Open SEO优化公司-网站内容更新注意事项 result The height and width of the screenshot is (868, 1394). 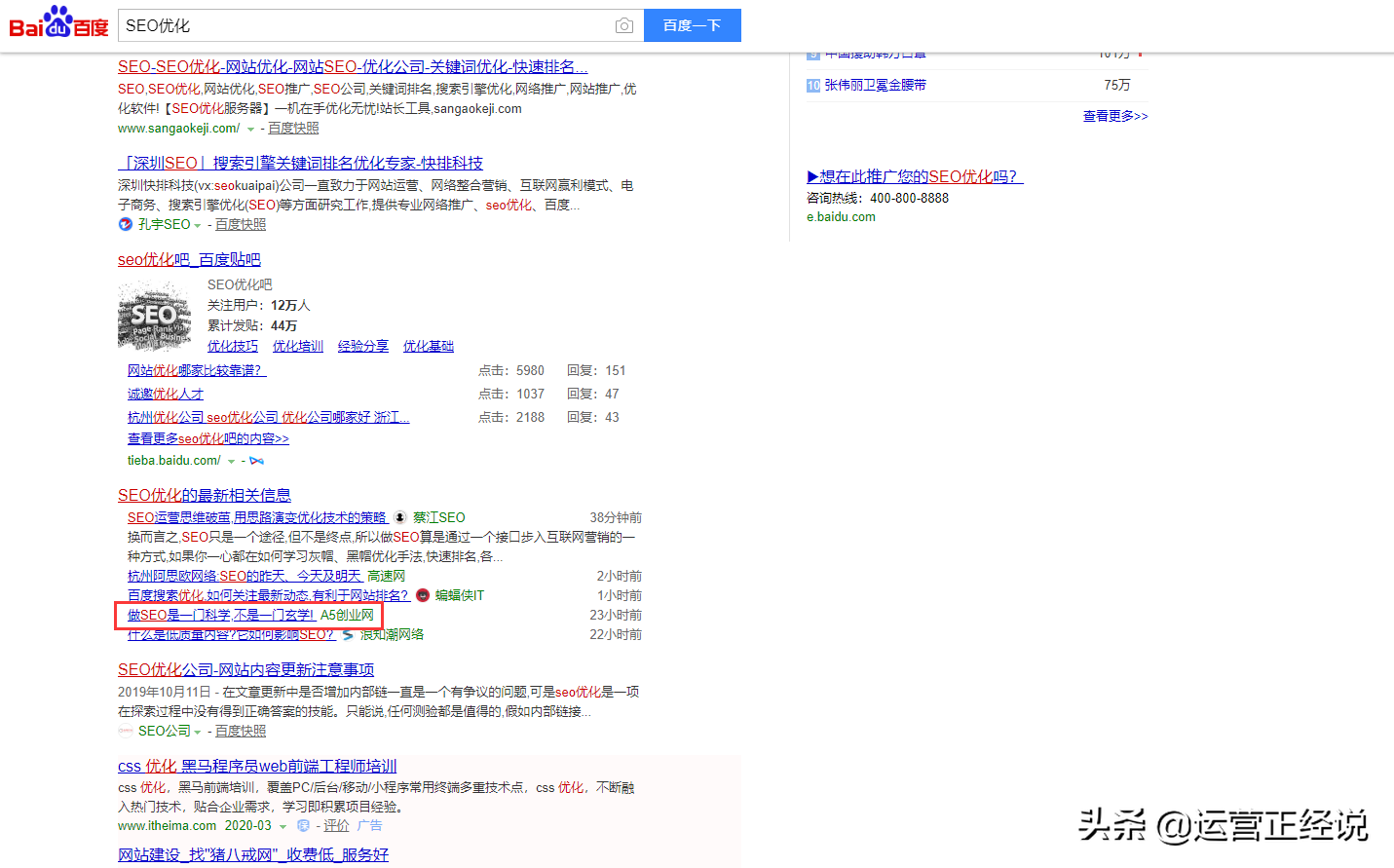(246, 669)
